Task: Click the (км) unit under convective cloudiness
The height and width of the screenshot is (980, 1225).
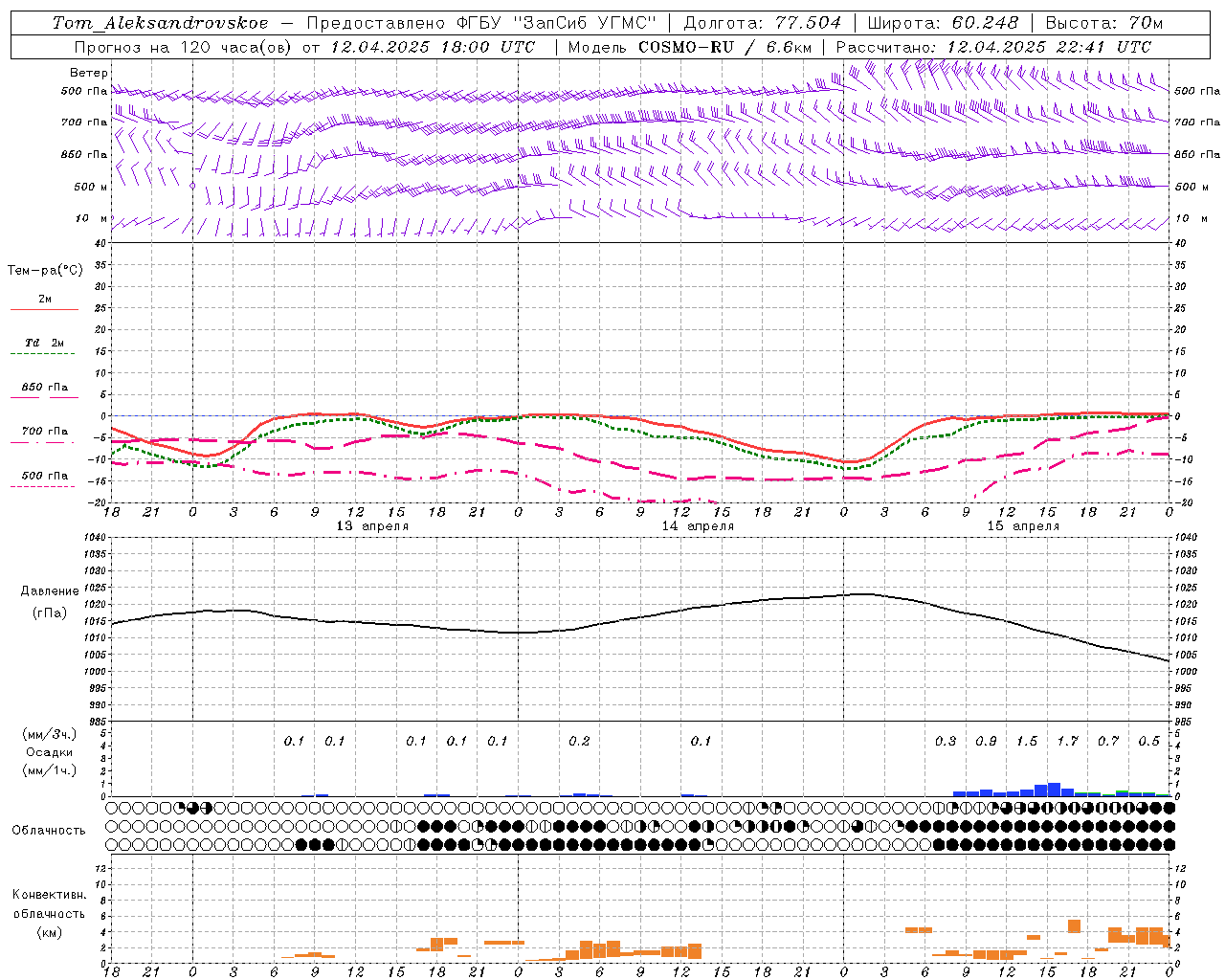Action: point(49,932)
